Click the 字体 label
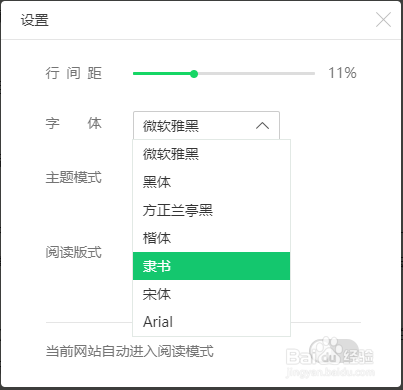The image size is (403, 390). click(x=74, y=123)
